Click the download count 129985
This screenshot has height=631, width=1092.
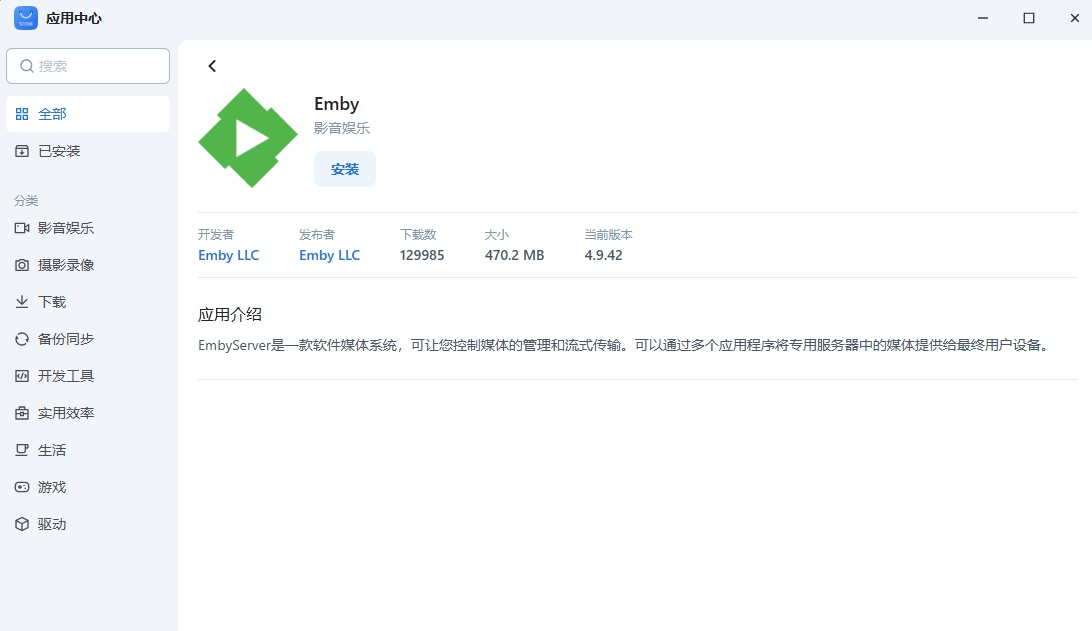(x=422, y=256)
